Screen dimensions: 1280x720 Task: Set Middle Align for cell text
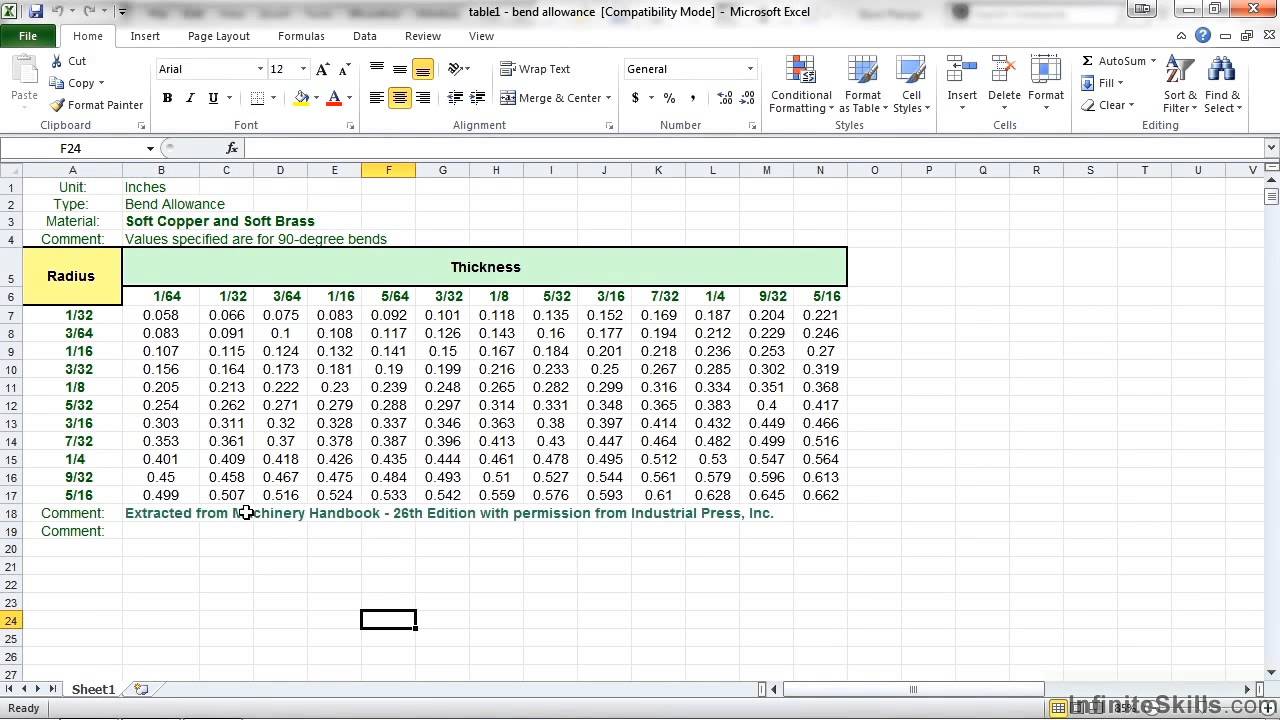click(x=400, y=69)
